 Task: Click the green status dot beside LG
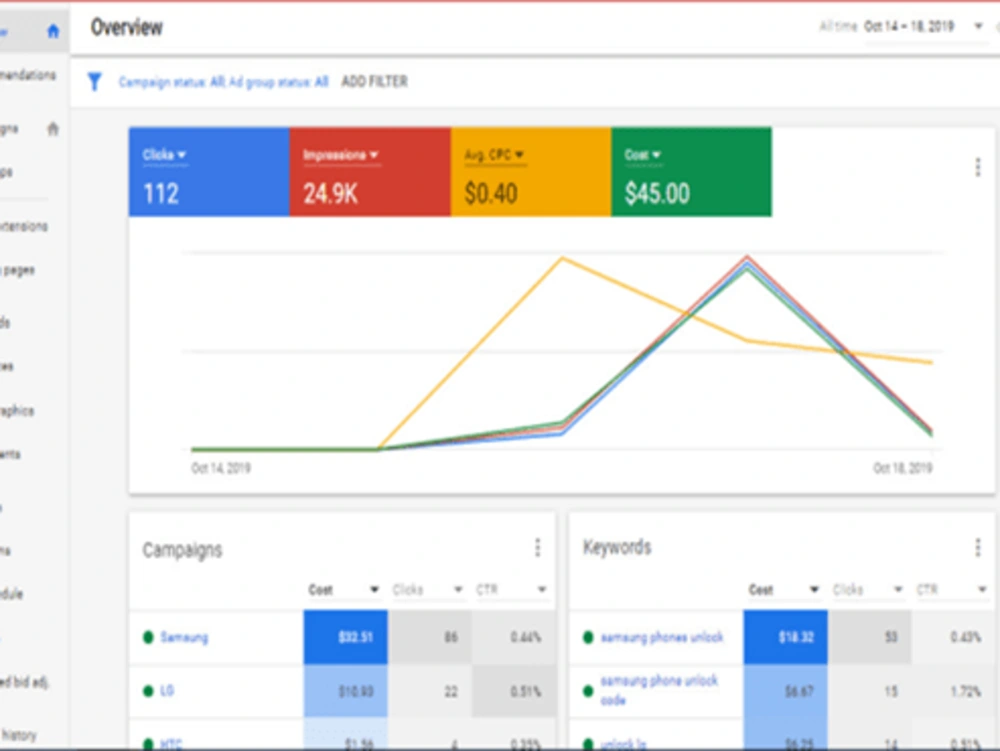148,690
